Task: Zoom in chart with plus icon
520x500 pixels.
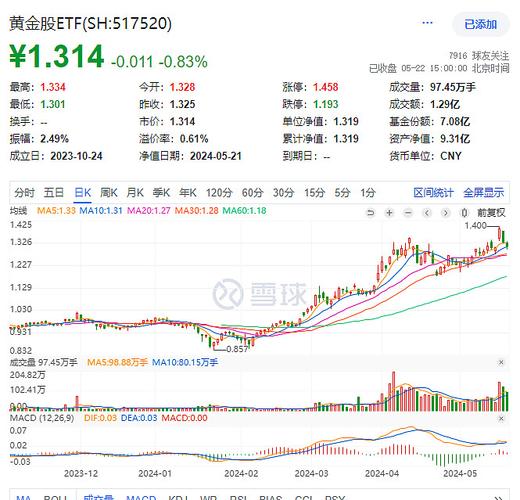Action: coord(389,212)
